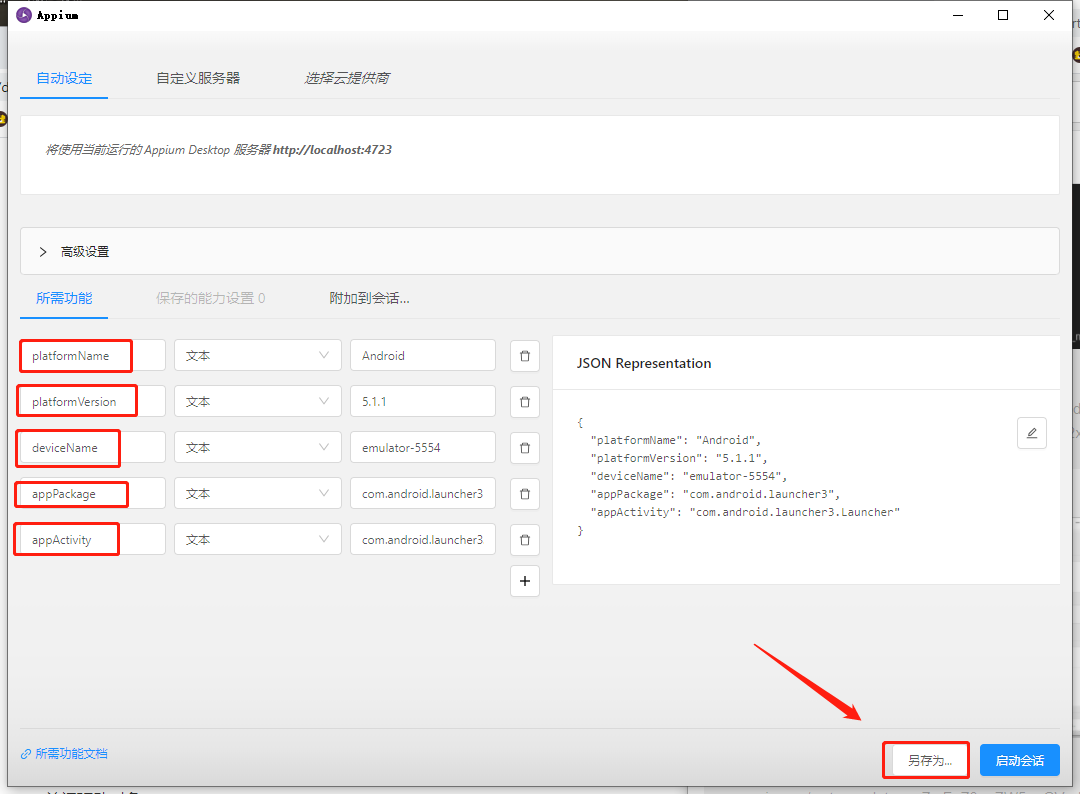Image resolution: width=1080 pixels, height=794 pixels.
Task: Click the 启动会话 button
Action: pyautogui.click(x=1019, y=760)
